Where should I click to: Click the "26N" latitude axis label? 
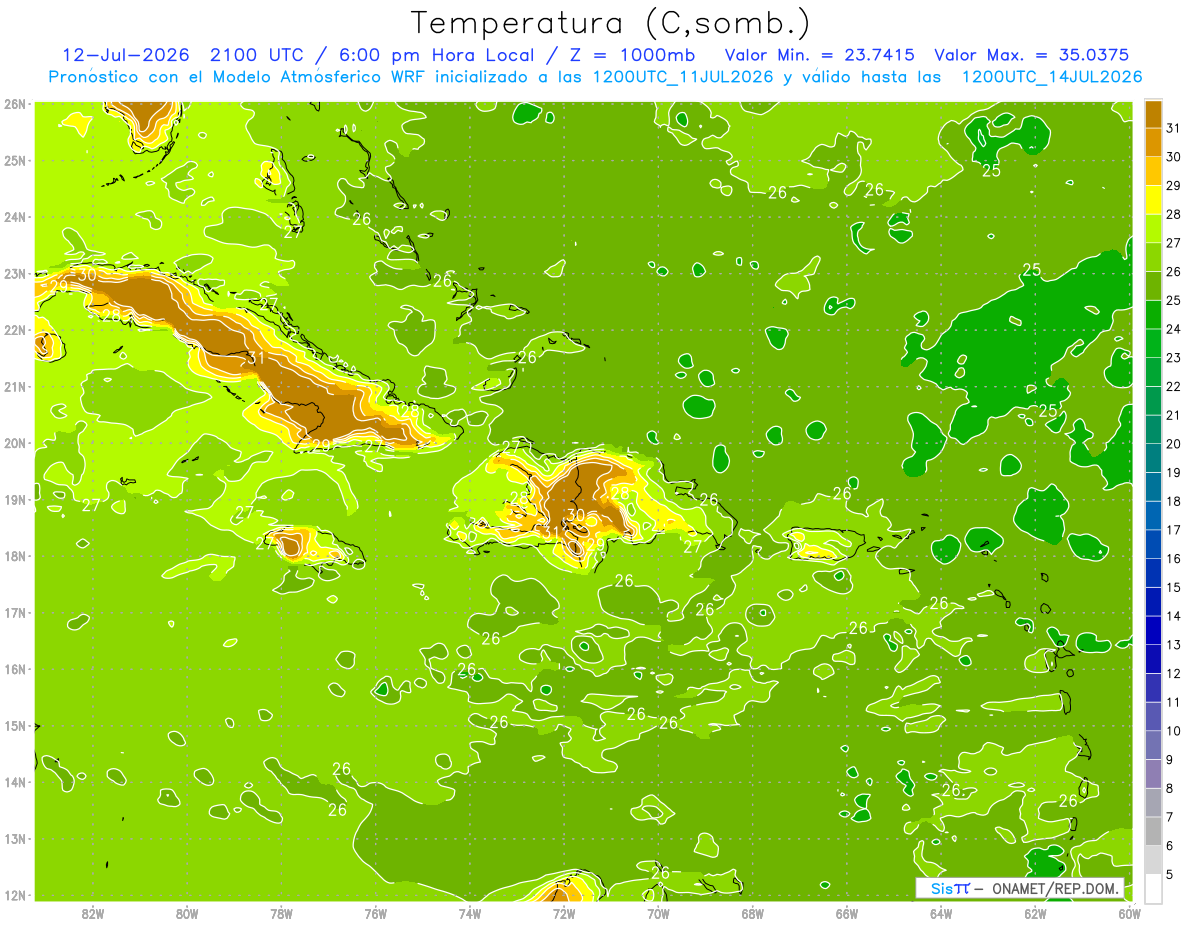click(x=14, y=104)
